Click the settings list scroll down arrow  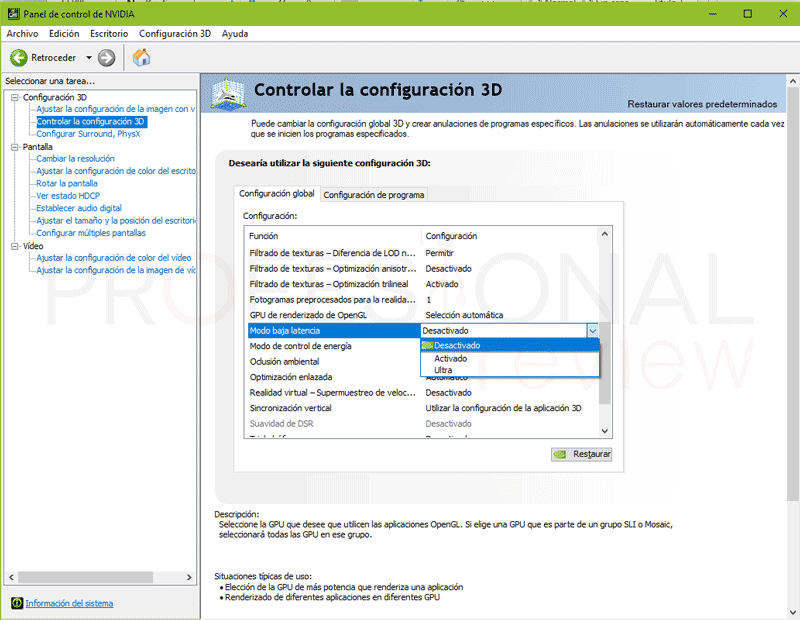(x=605, y=431)
